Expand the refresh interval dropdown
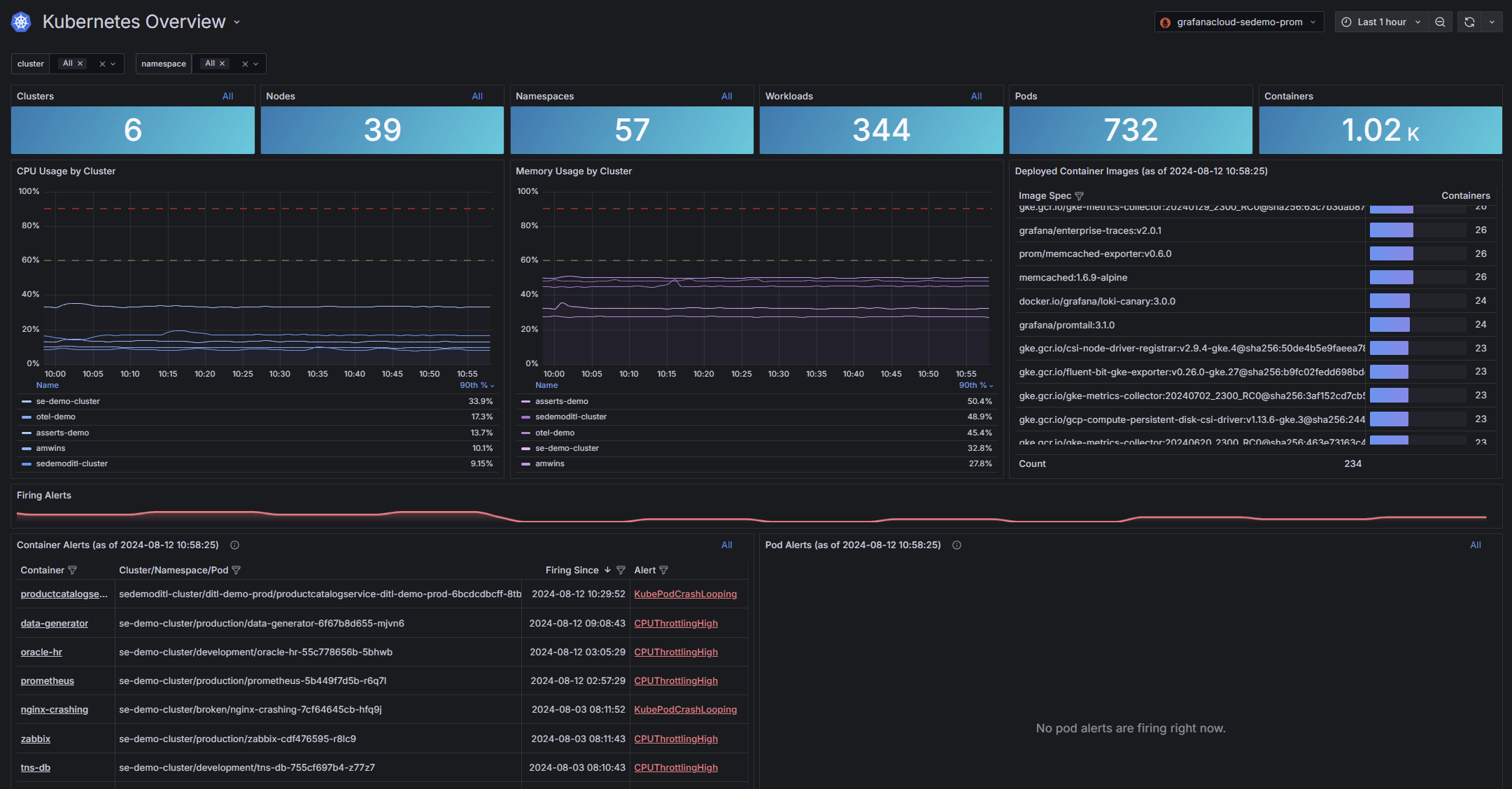The width and height of the screenshot is (1512, 789). [x=1492, y=22]
